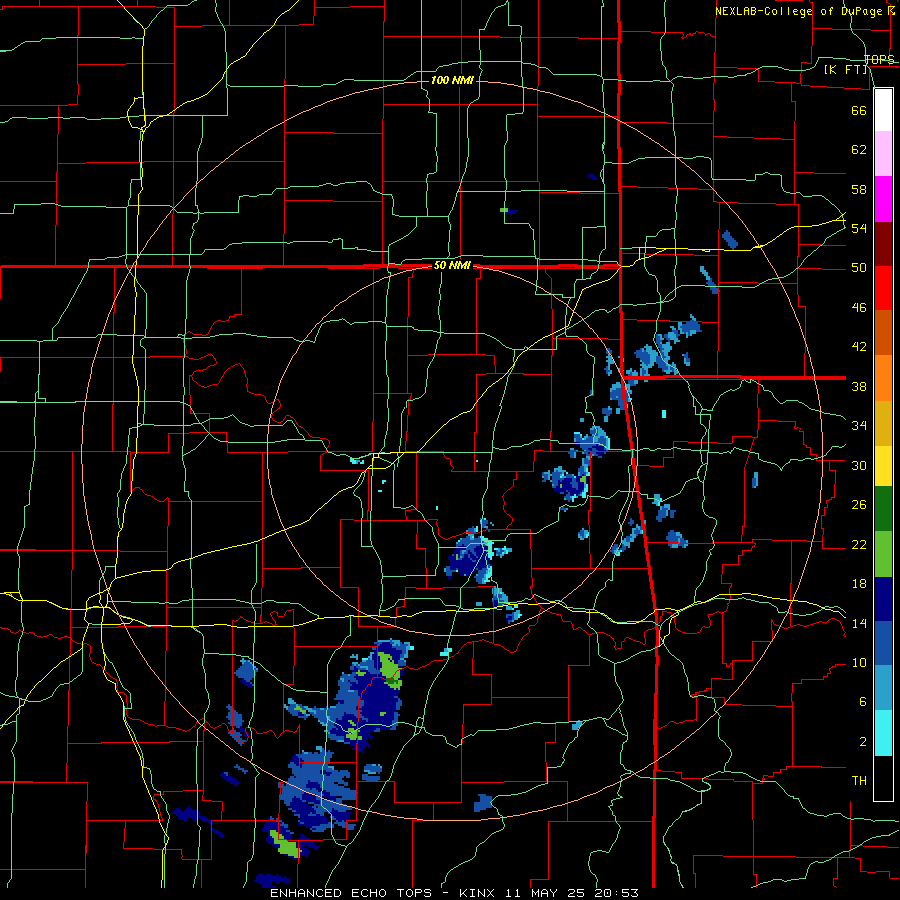Click the navy blue legend swatch

[883, 599]
